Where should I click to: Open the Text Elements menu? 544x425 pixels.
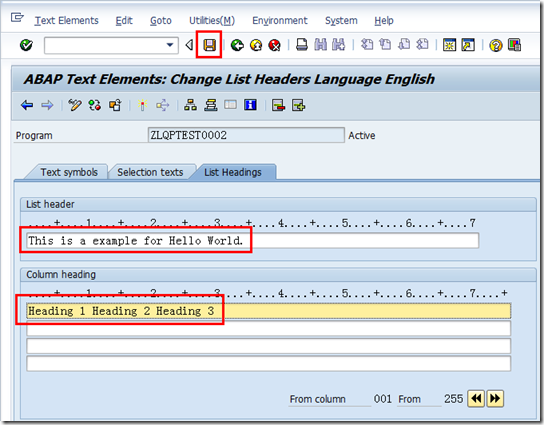pos(67,21)
